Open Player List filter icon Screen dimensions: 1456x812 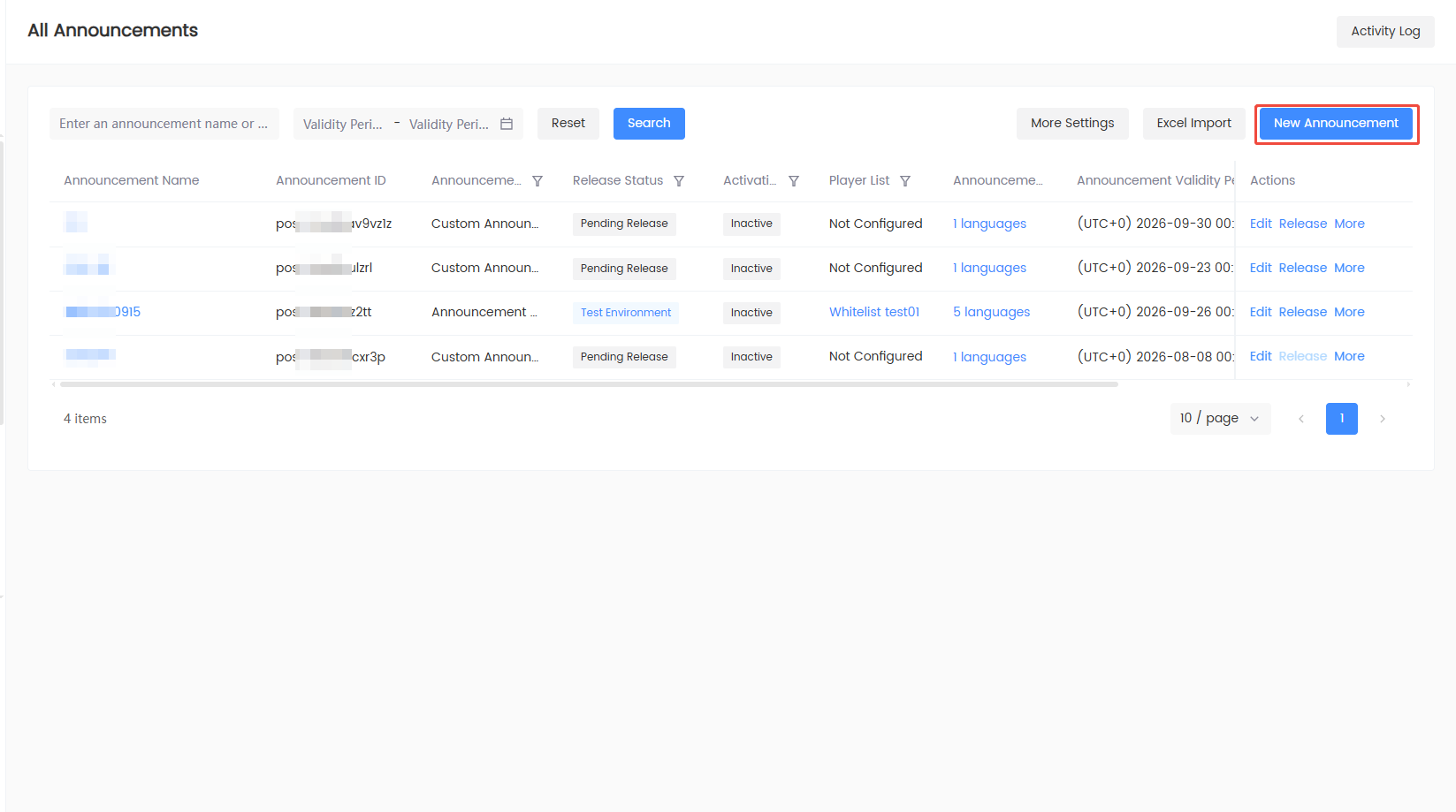click(905, 181)
